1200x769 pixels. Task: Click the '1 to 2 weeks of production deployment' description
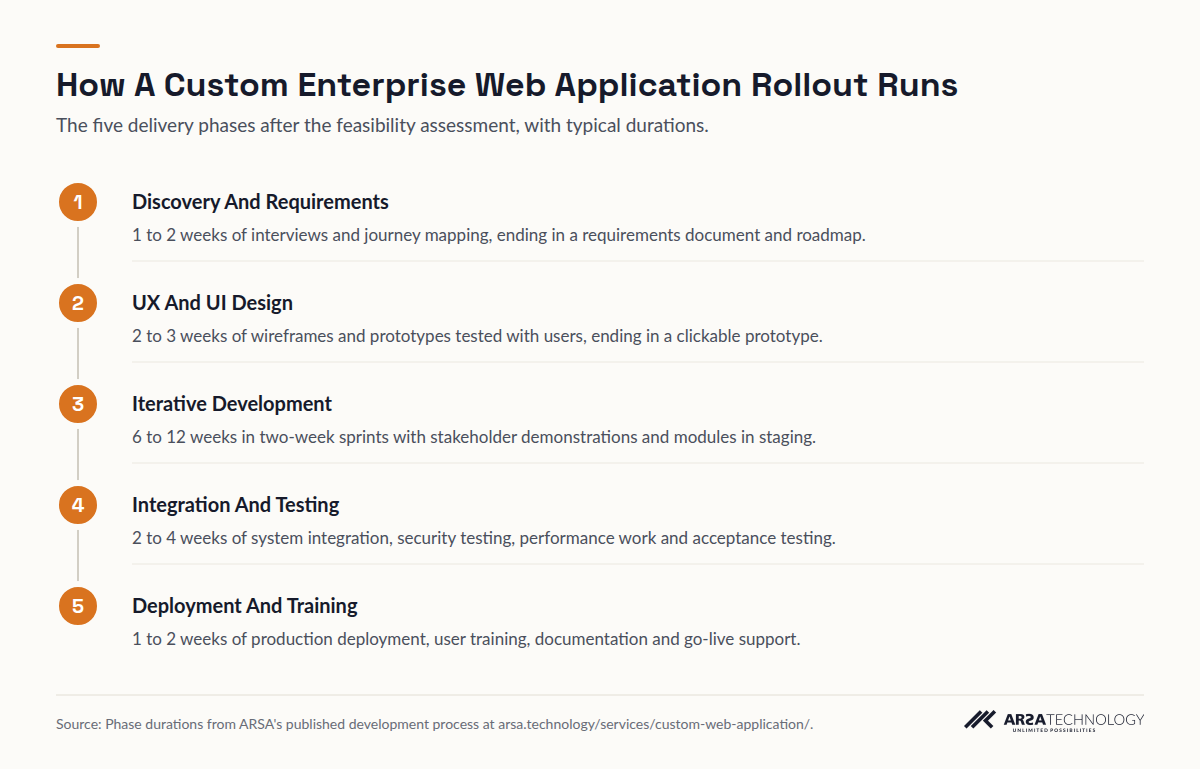(466, 639)
